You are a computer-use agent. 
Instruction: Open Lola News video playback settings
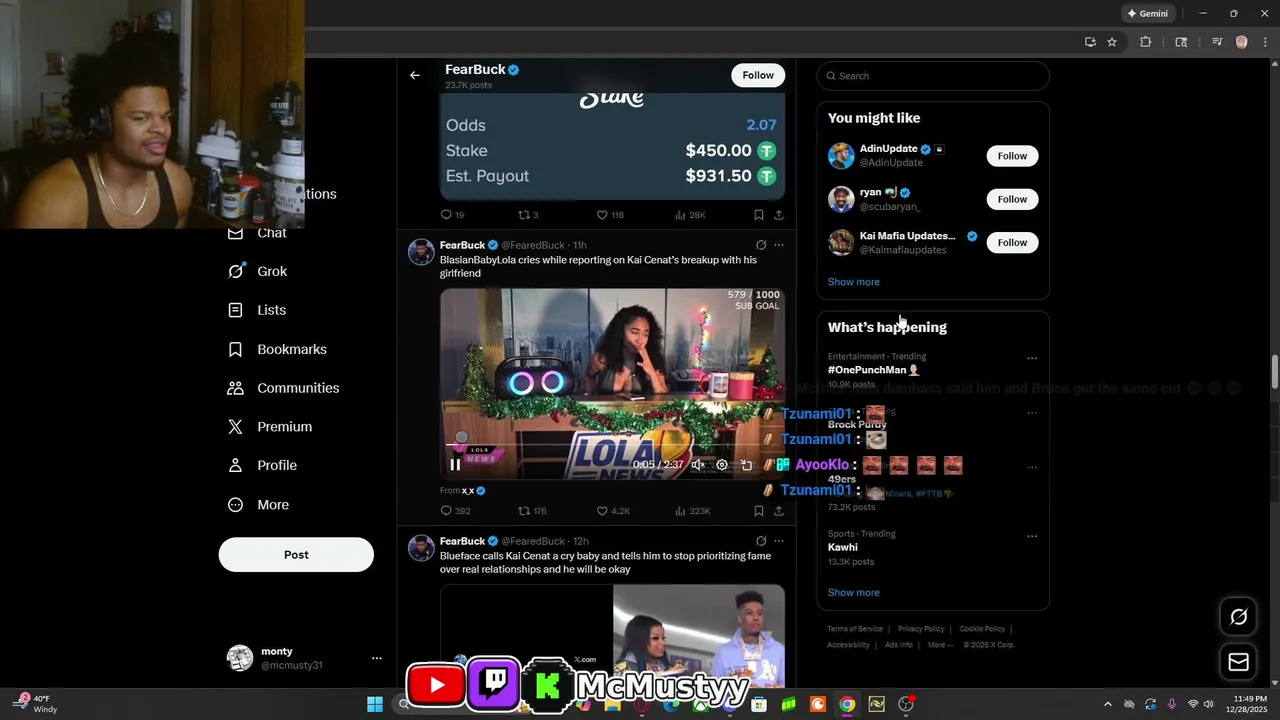[x=722, y=464]
